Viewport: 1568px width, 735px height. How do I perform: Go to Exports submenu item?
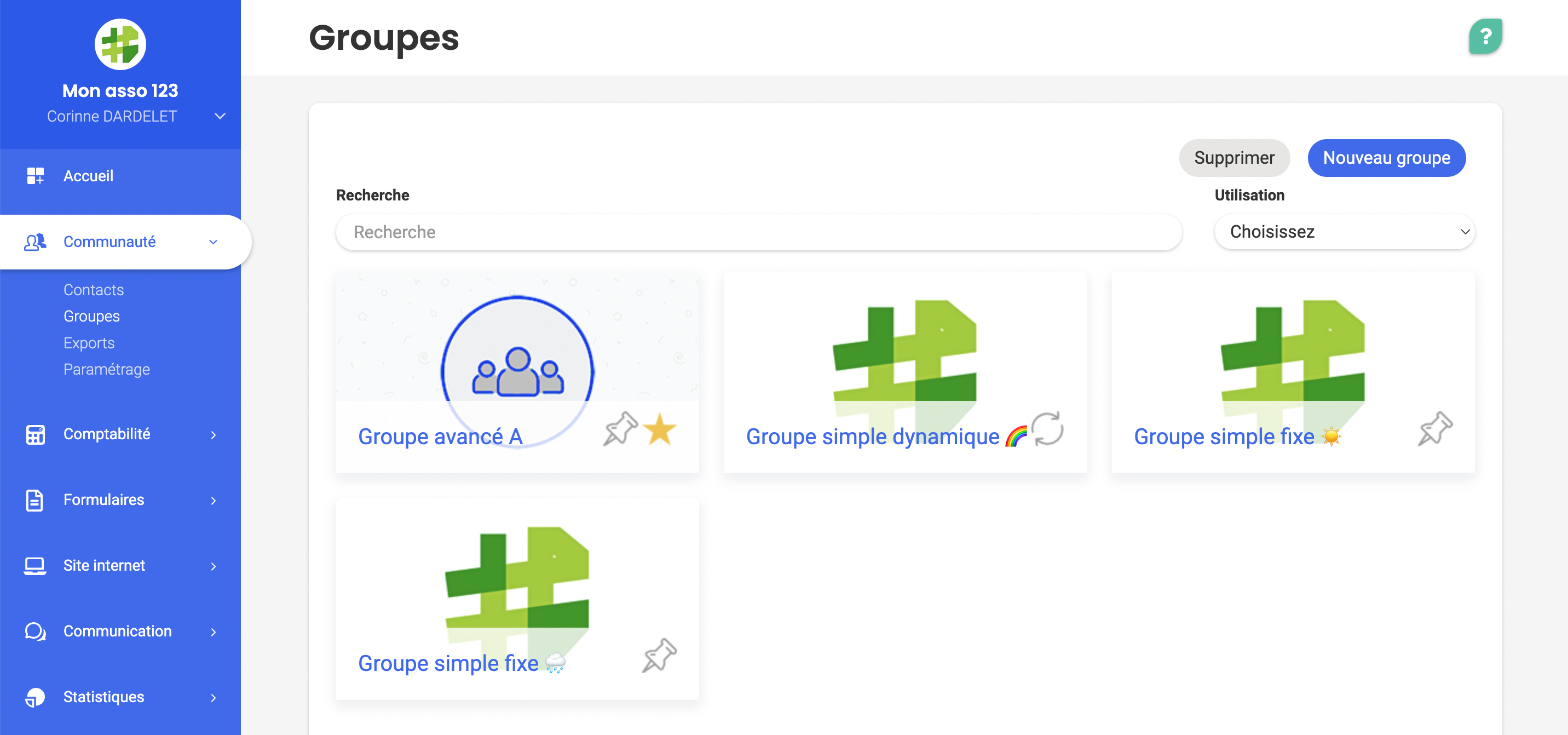[x=89, y=343]
